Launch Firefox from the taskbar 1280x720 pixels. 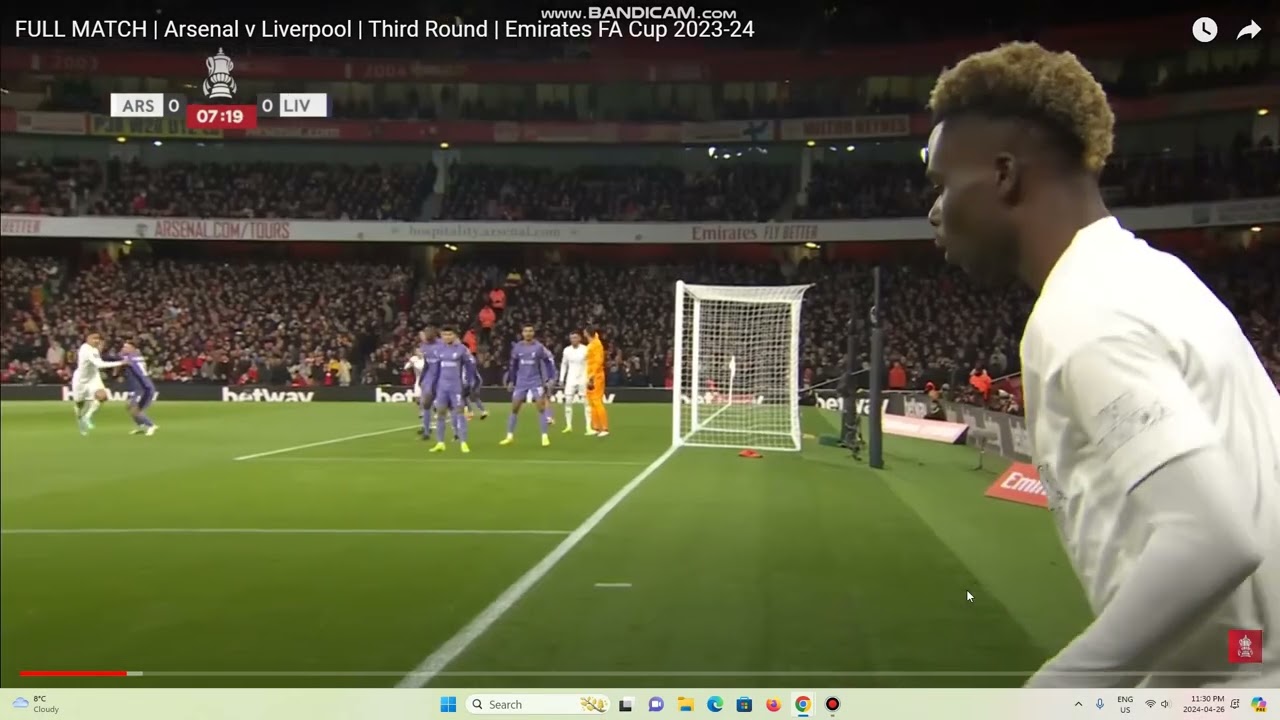click(773, 704)
